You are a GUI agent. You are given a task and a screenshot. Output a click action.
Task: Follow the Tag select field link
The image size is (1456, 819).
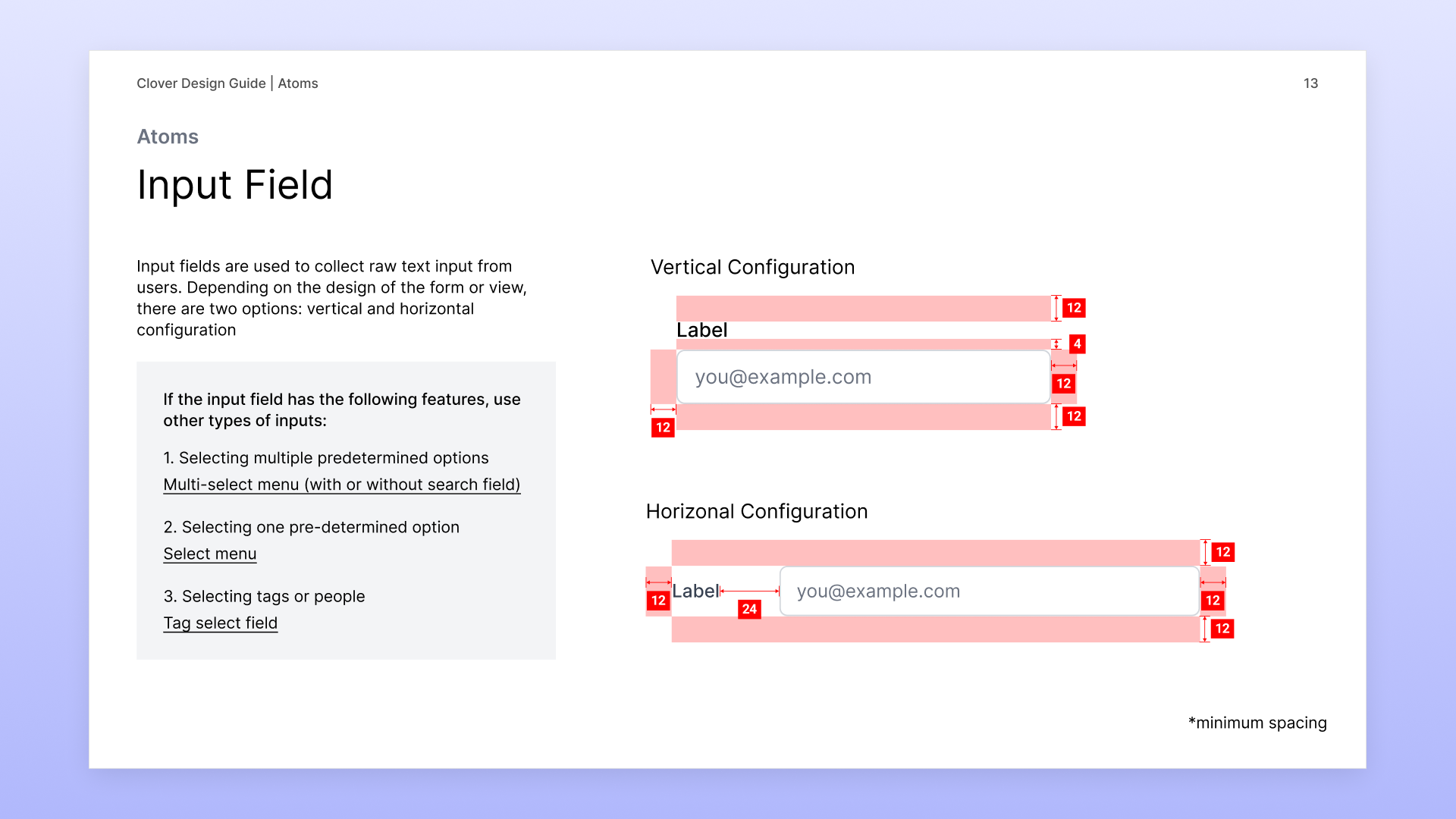(221, 623)
